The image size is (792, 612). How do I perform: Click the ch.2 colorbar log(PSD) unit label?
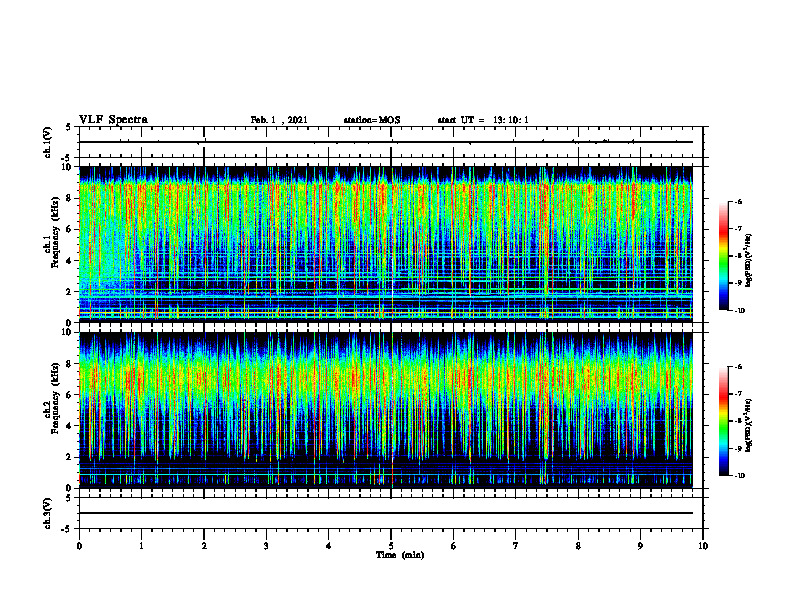coord(749,425)
